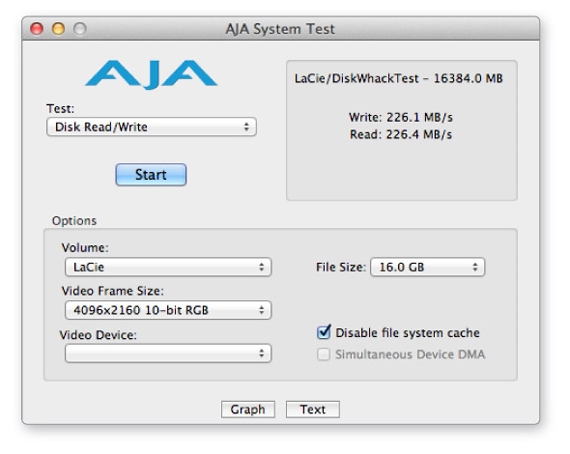570x454 pixels.
Task: Open the Video Frame Size dropdown
Action: 168,310
